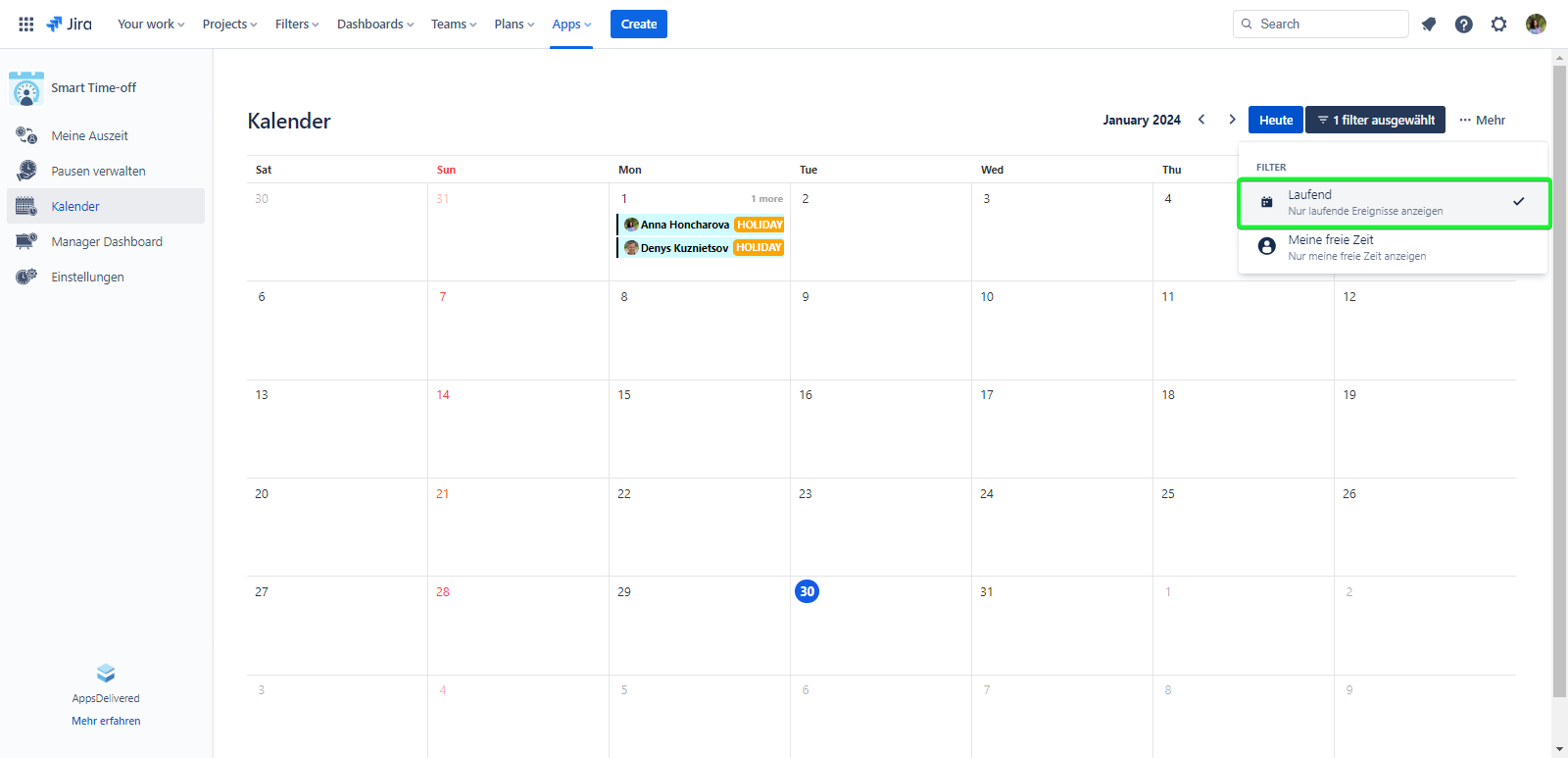Screen dimensions: 1568x758
Task: Enable the Meine freie Zeit filter
Action: click(1393, 247)
